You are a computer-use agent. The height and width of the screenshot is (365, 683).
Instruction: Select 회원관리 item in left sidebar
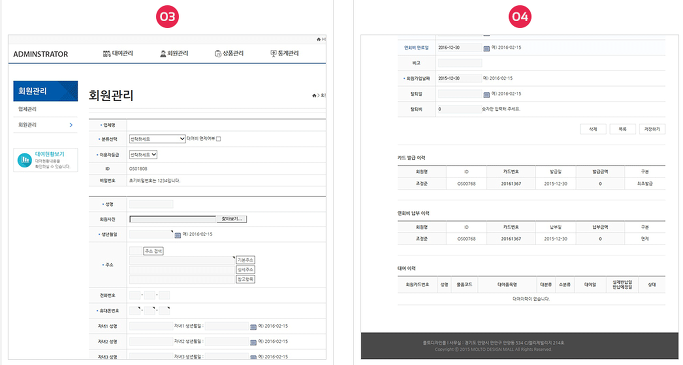(x=27, y=125)
